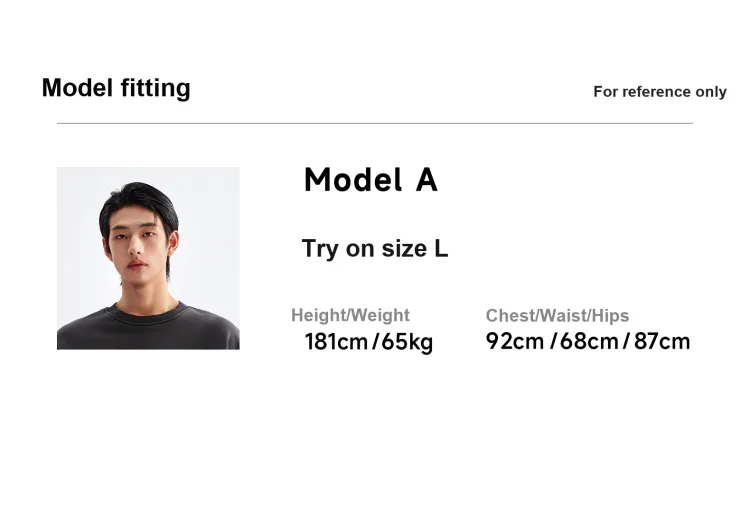Image resolution: width=750 pixels, height=511 pixels.
Task: Select the 181cm height value
Action: [x=336, y=342]
